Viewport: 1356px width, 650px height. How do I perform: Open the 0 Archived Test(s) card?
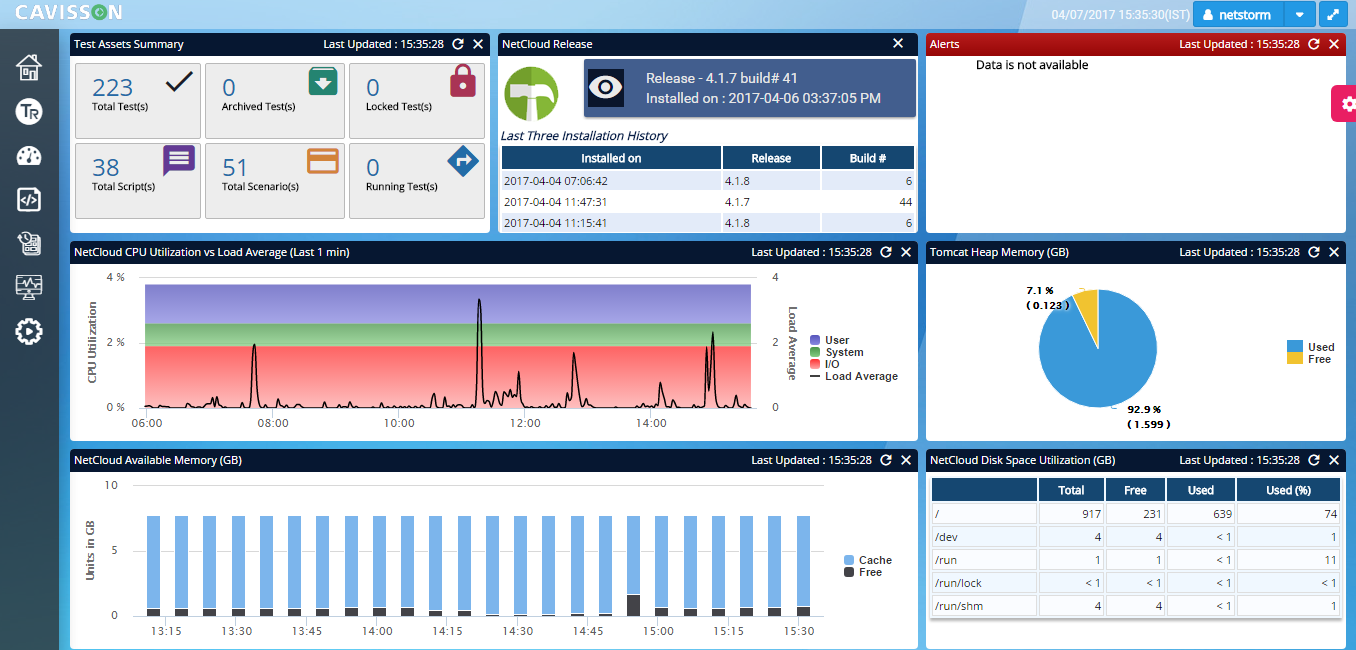pos(275,101)
